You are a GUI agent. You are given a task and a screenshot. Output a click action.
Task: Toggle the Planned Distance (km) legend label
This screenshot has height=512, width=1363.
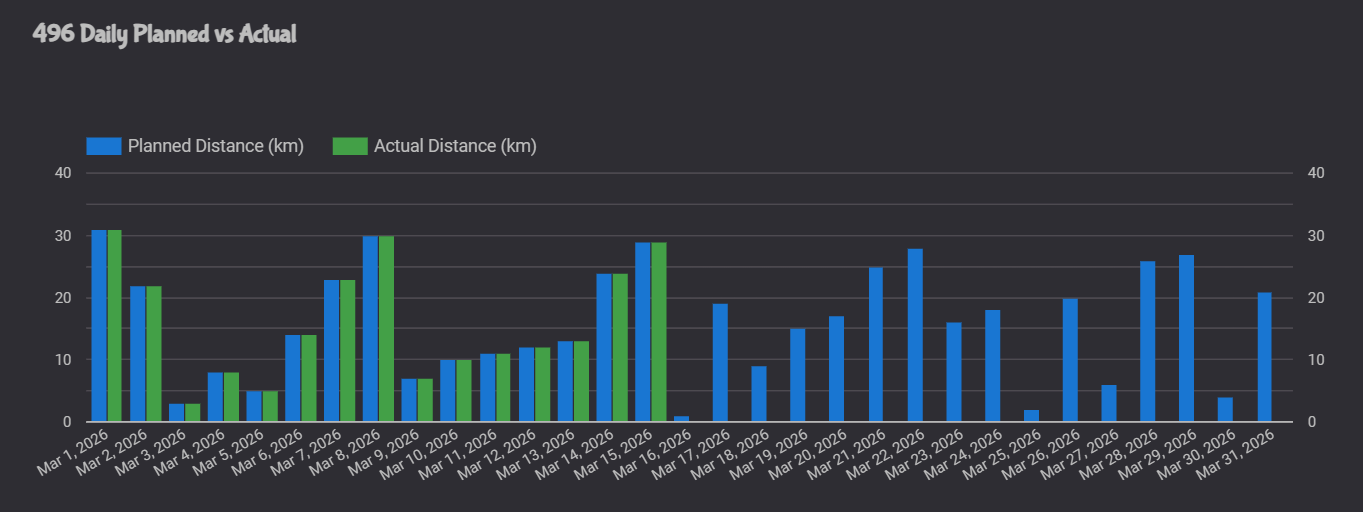click(215, 146)
